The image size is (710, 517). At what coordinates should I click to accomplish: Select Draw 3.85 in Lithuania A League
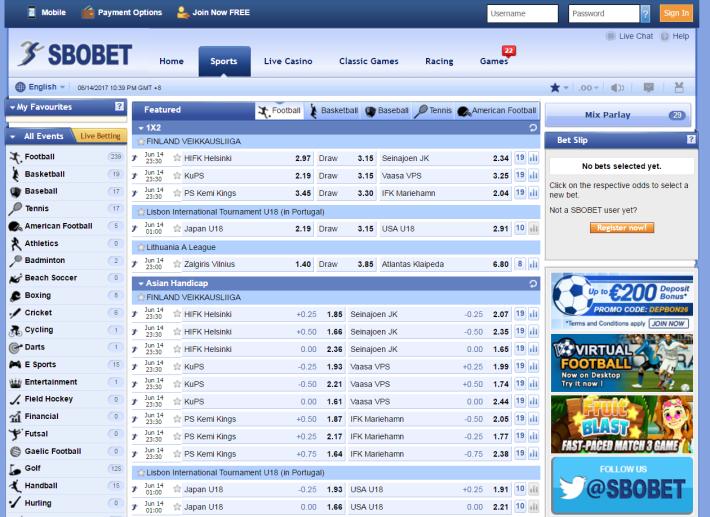345,264
